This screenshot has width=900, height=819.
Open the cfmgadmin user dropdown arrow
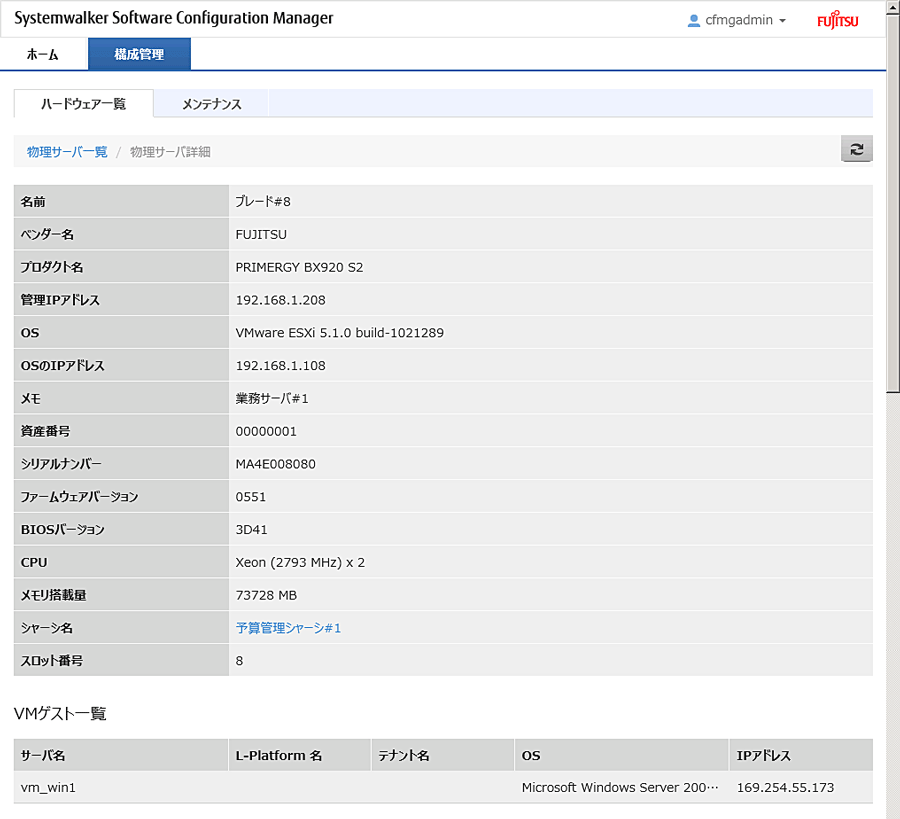point(782,21)
